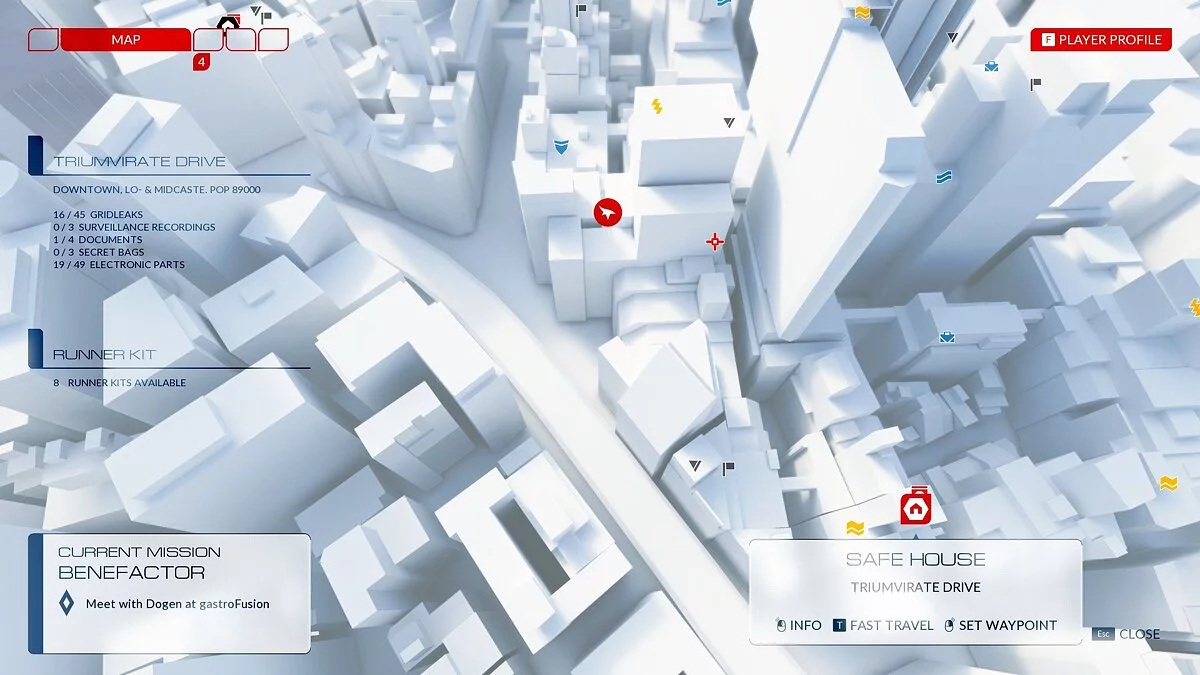1200x675 pixels.
Task: Click the SAFE HOUSE popup title
Action: pos(915,560)
